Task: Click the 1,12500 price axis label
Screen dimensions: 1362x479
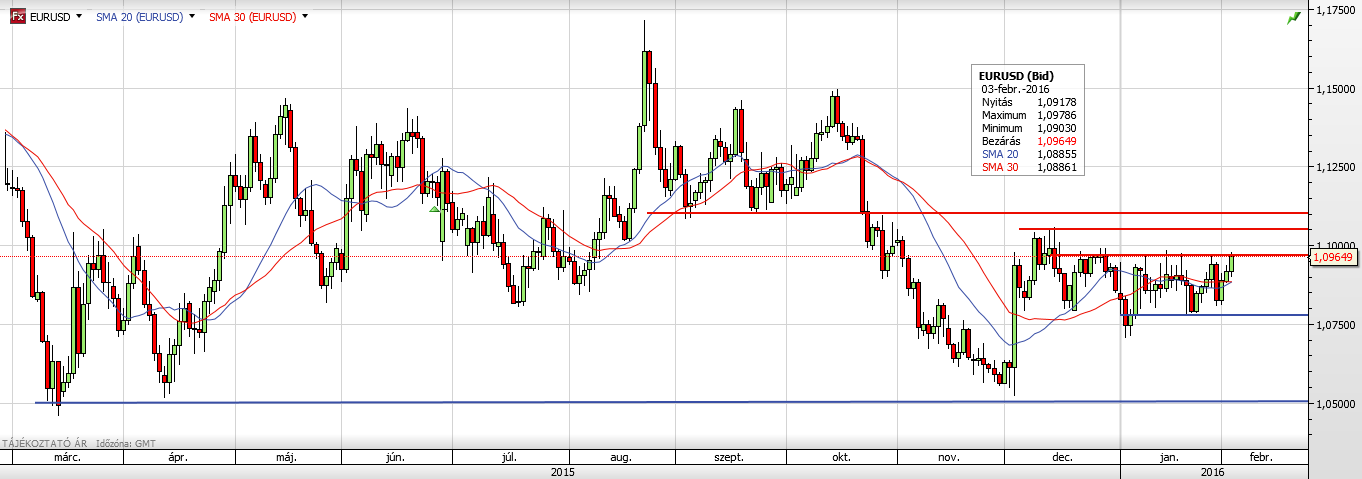Action: tap(1335, 168)
